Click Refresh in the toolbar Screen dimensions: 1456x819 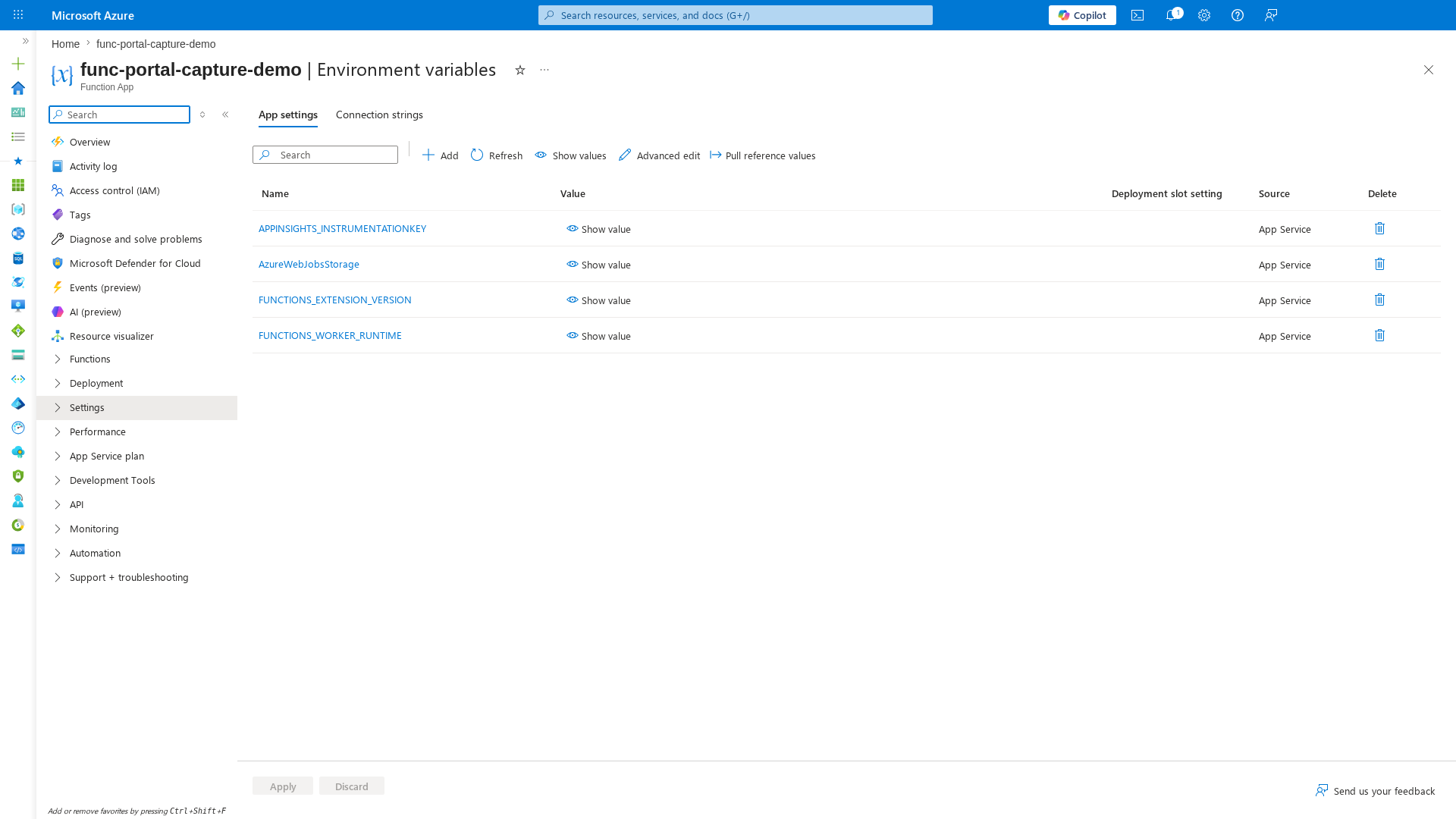497,155
